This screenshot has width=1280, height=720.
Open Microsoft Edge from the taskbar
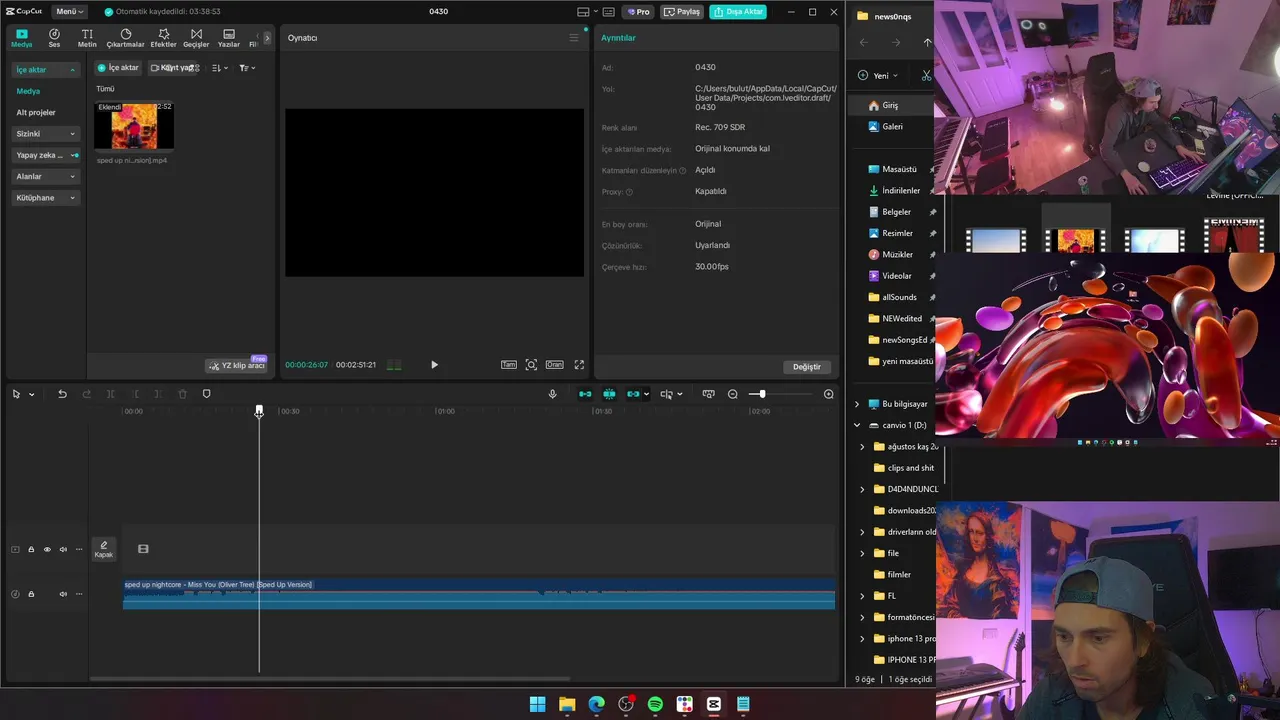click(x=596, y=704)
